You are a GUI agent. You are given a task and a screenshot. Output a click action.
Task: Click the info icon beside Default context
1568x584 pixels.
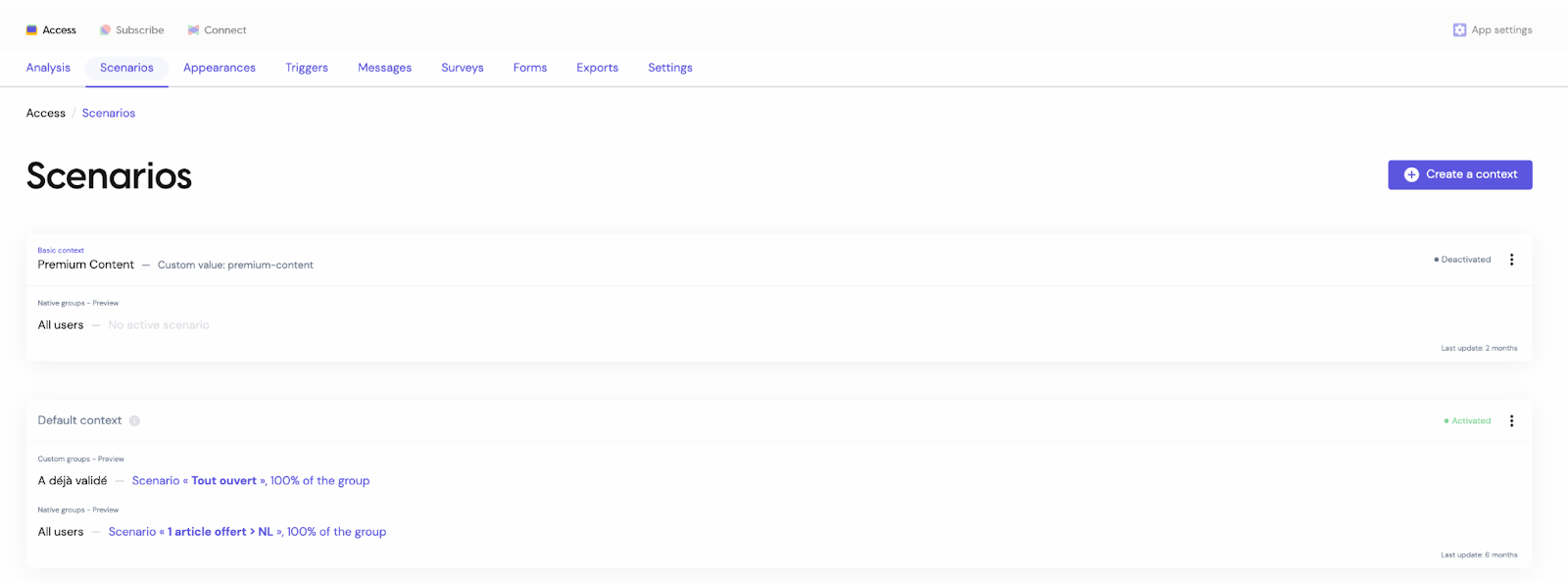(134, 420)
